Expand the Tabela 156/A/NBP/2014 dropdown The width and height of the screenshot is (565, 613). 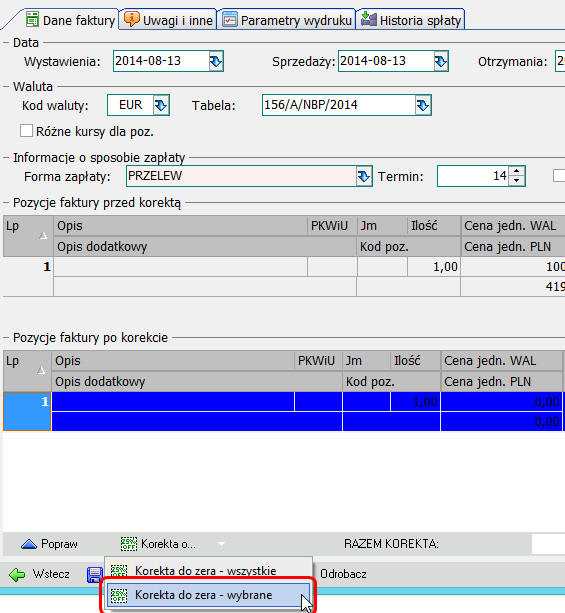pos(422,105)
